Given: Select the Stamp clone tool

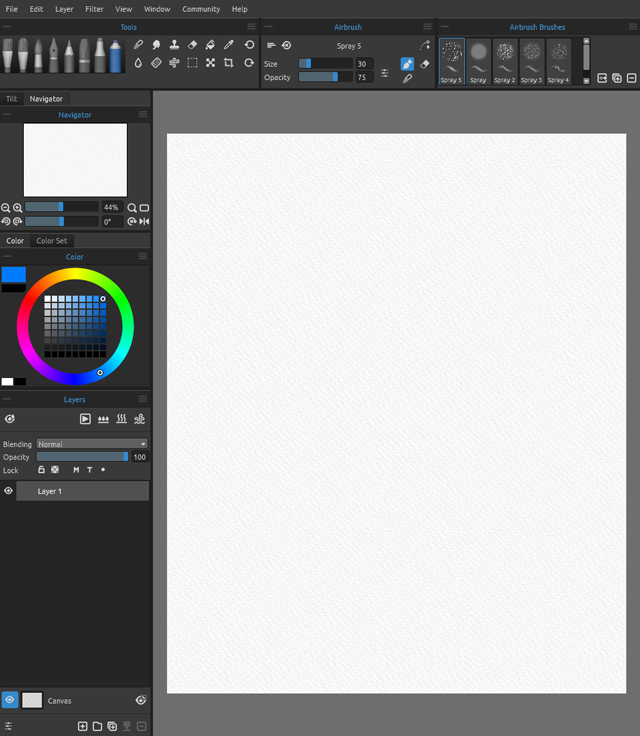Looking at the screenshot, I should (x=174, y=45).
